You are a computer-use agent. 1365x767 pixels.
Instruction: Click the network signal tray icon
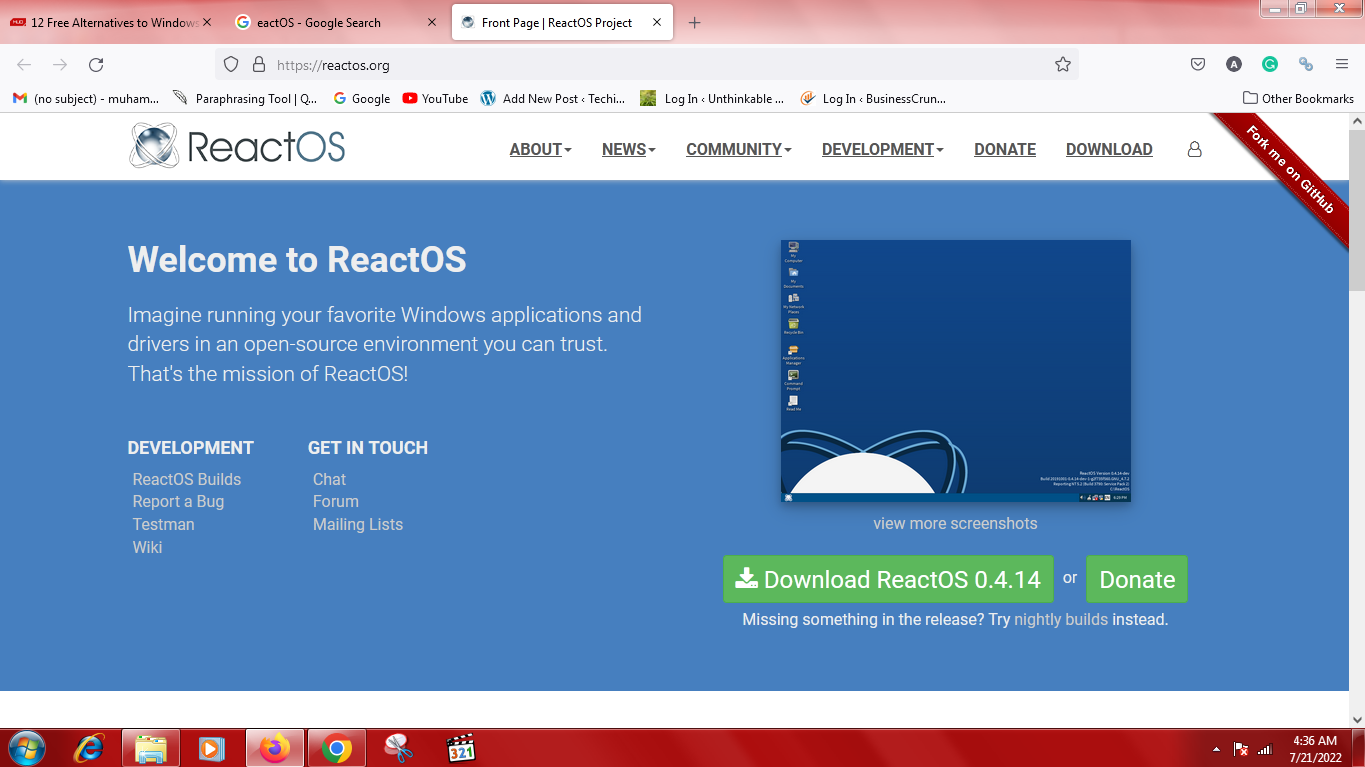[x=1264, y=749]
